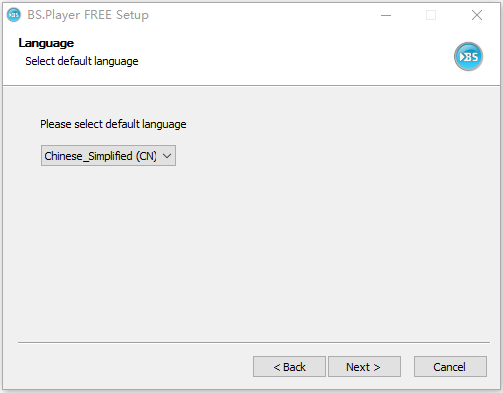Image resolution: width=503 pixels, height=393 pixels.
Task: Close the setup window with the X
Action: click(x=477, y=15)
